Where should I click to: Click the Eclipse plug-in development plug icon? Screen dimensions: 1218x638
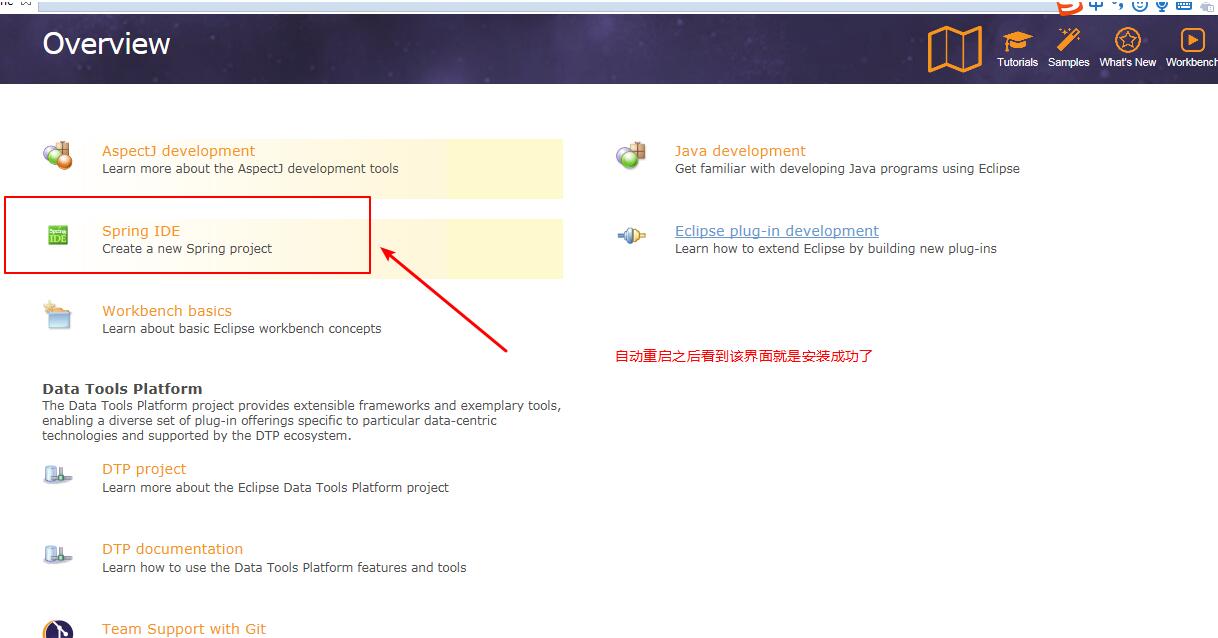click(x=631, y=236)
